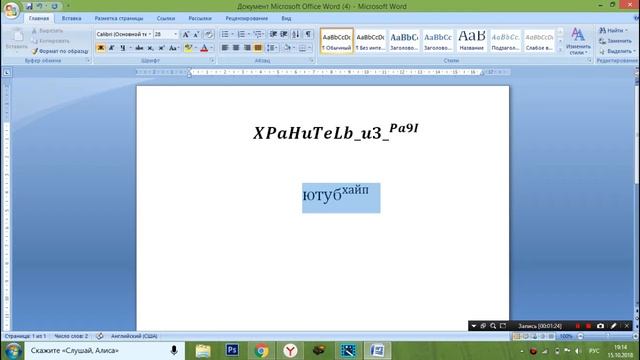Open the round Office button menu
The height and width of the screenshot is (360, 640).
(11, 10)
